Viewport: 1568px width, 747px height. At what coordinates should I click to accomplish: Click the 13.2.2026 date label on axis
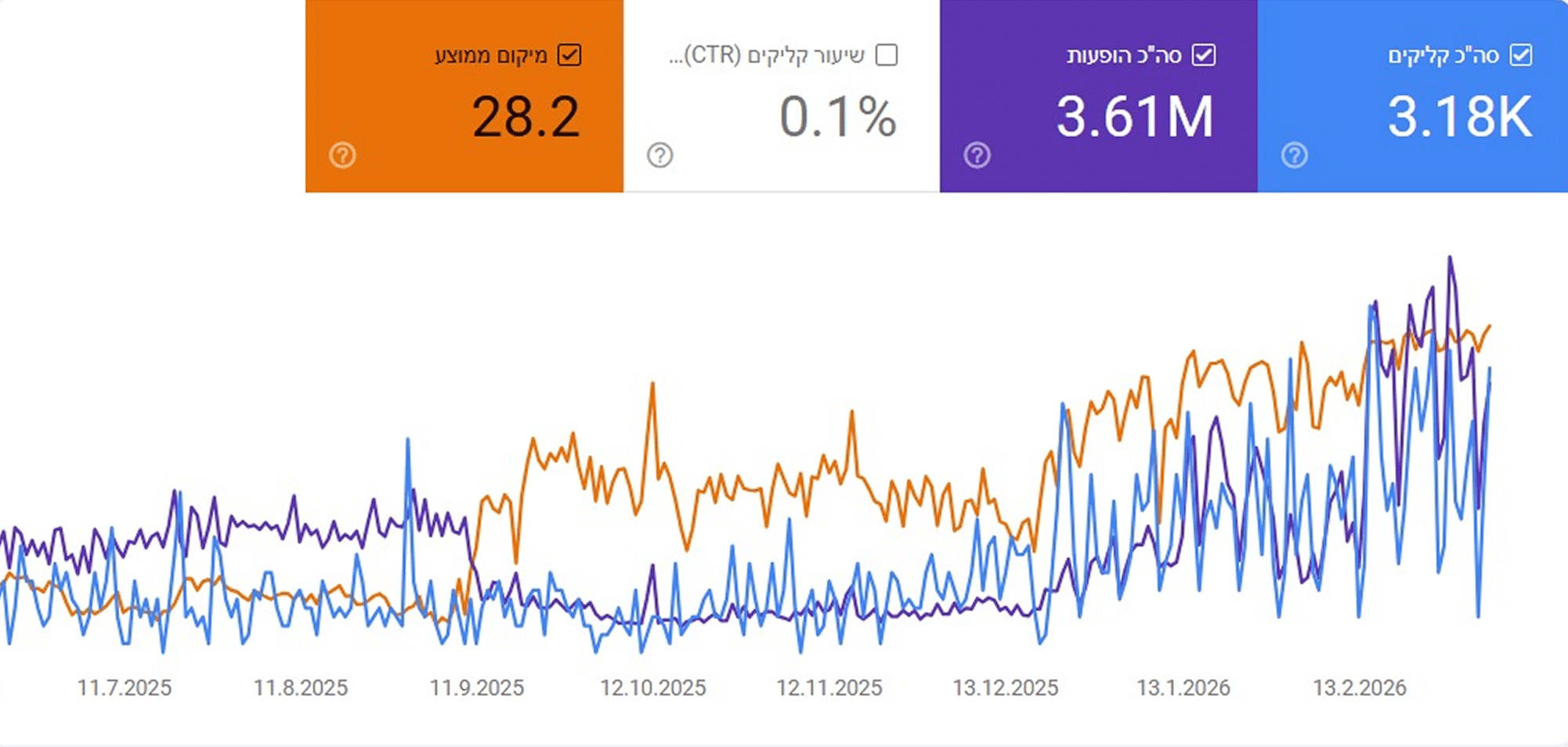pos(1360,687)
